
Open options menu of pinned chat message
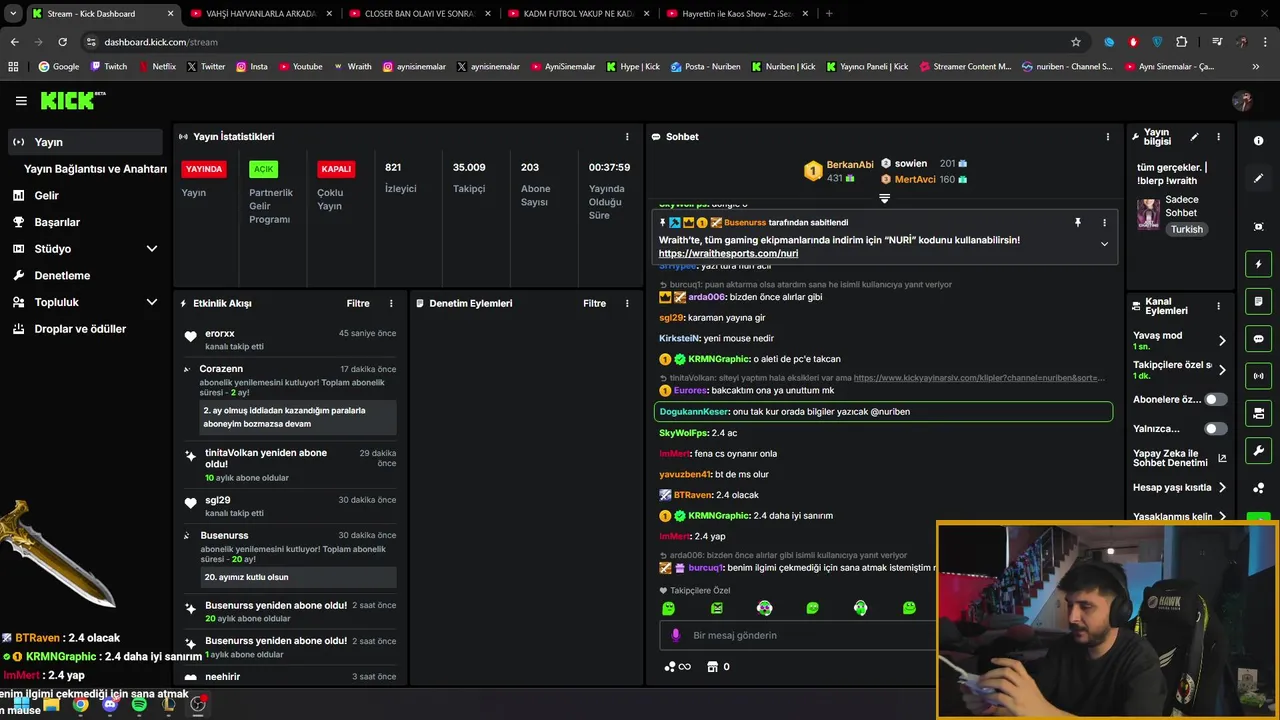(1104, 222)
